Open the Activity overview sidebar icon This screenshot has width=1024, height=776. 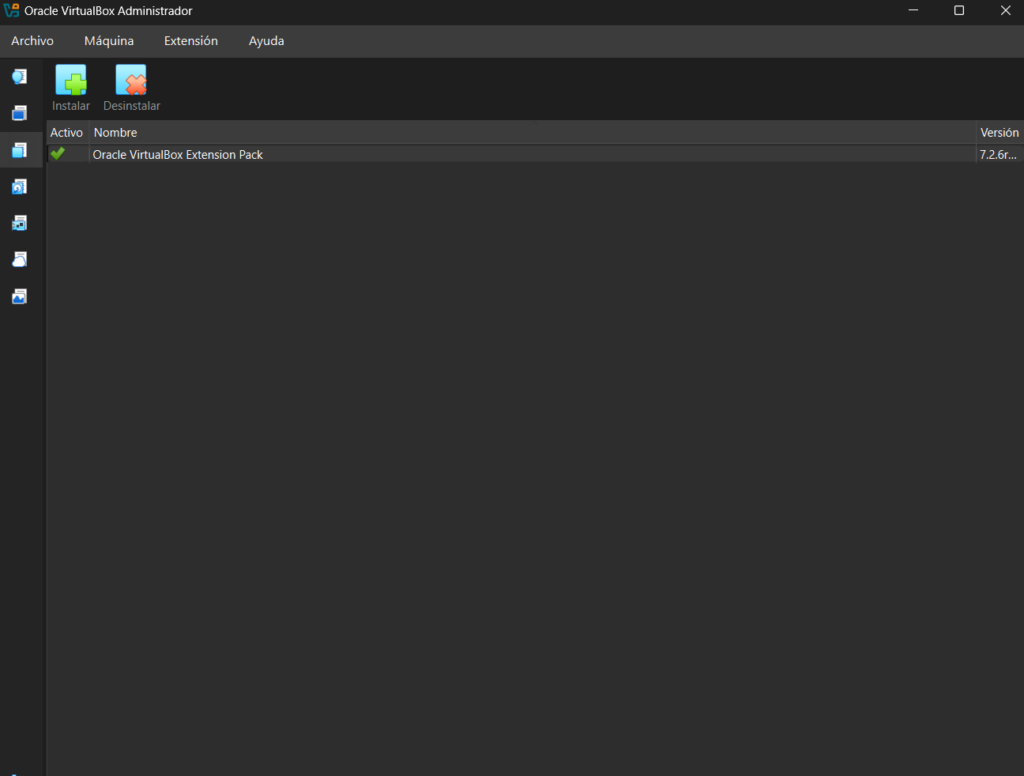point(19,297)
